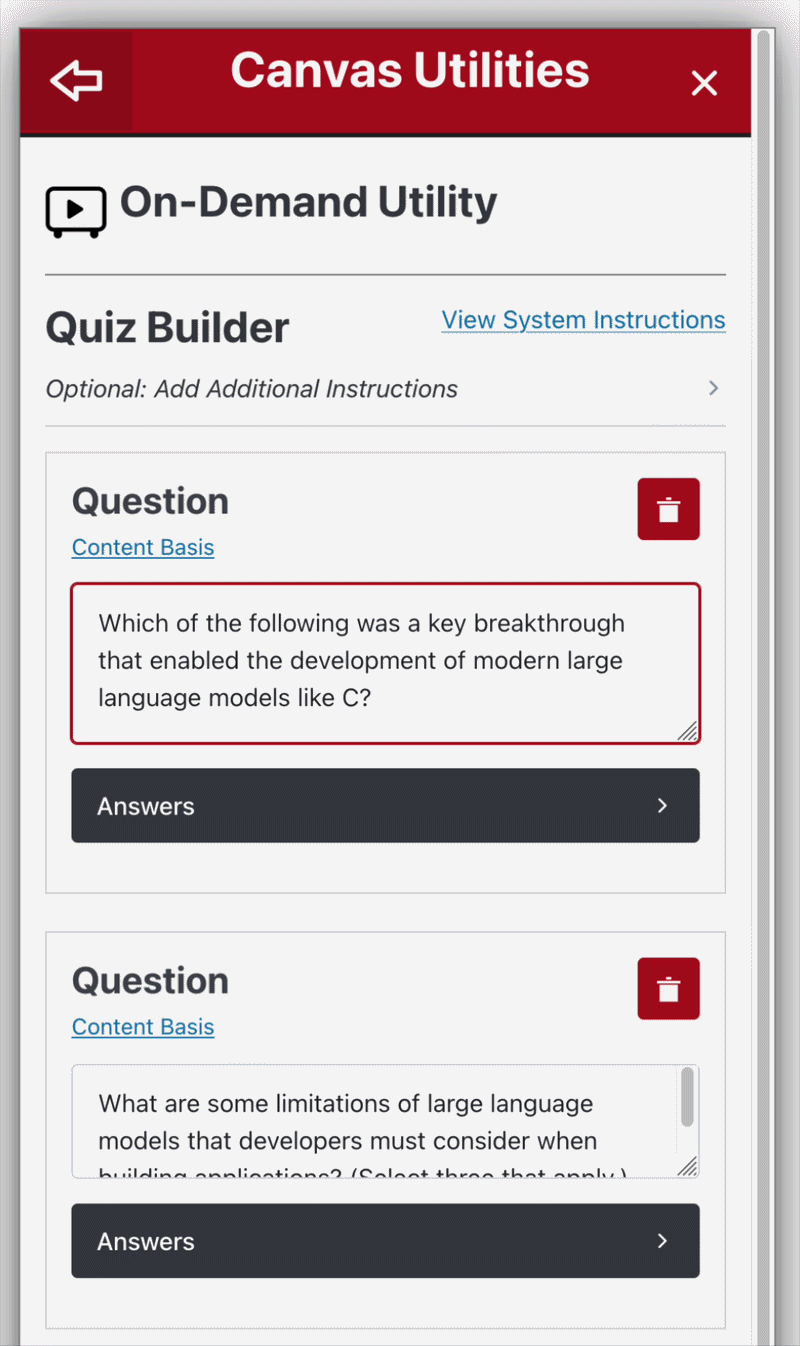
Task: Click scrollbar inside second question textbox
Action: coord(687,1098)
